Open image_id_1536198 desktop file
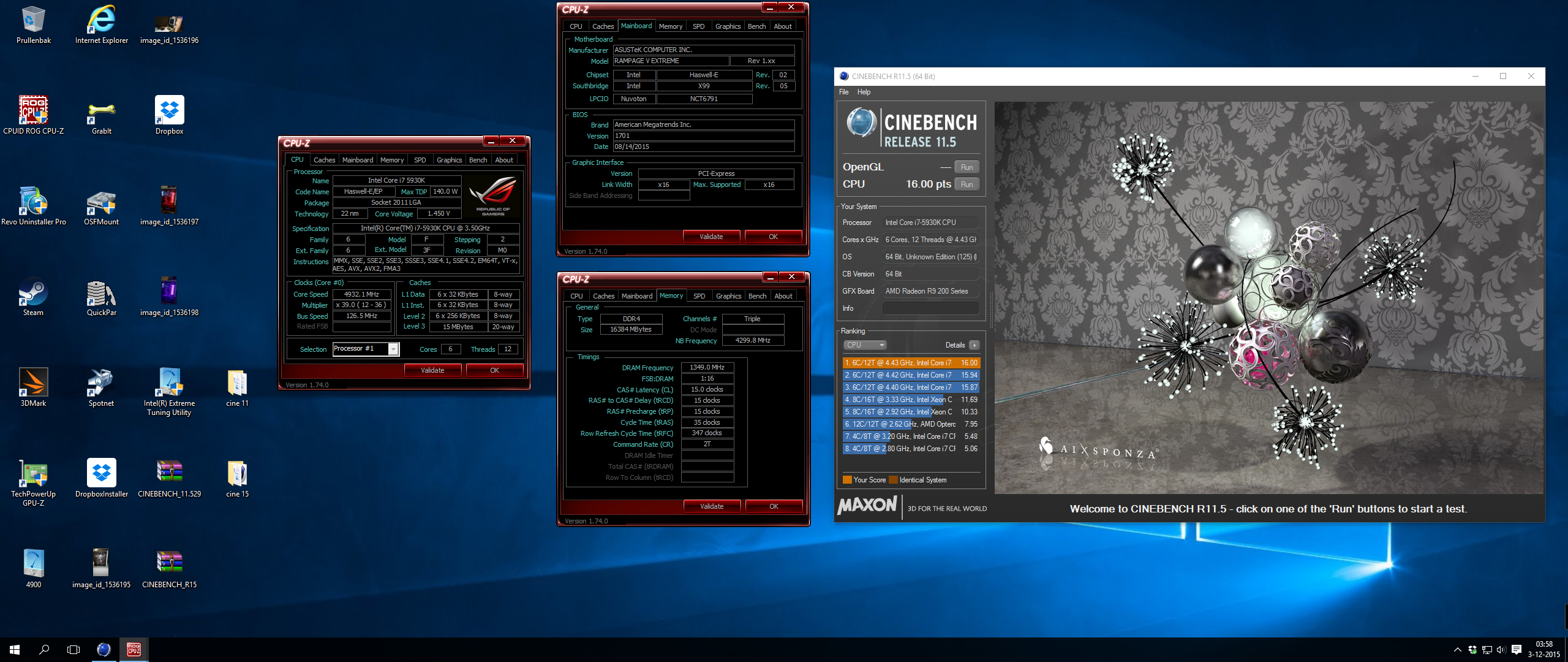This screenshot has height=662, width=1568. [x=169, y=297]
